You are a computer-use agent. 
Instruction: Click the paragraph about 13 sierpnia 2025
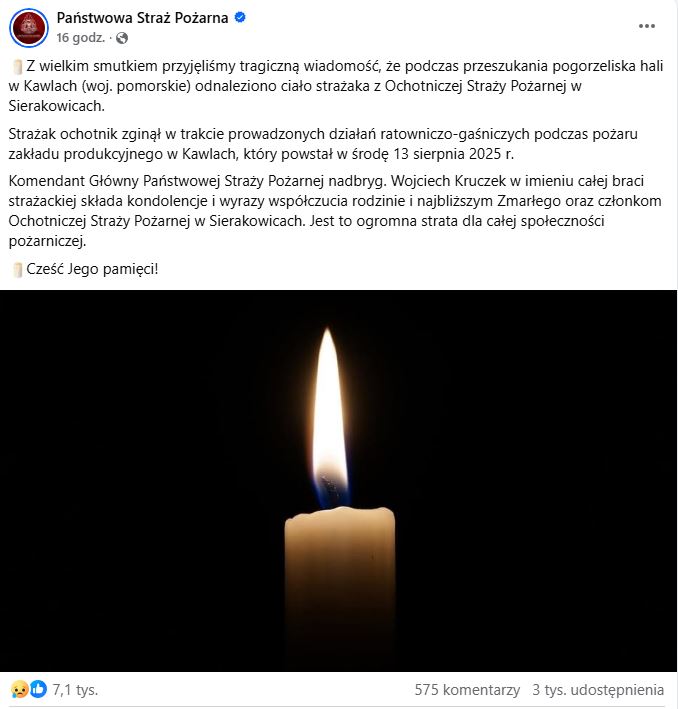[323, 144]
